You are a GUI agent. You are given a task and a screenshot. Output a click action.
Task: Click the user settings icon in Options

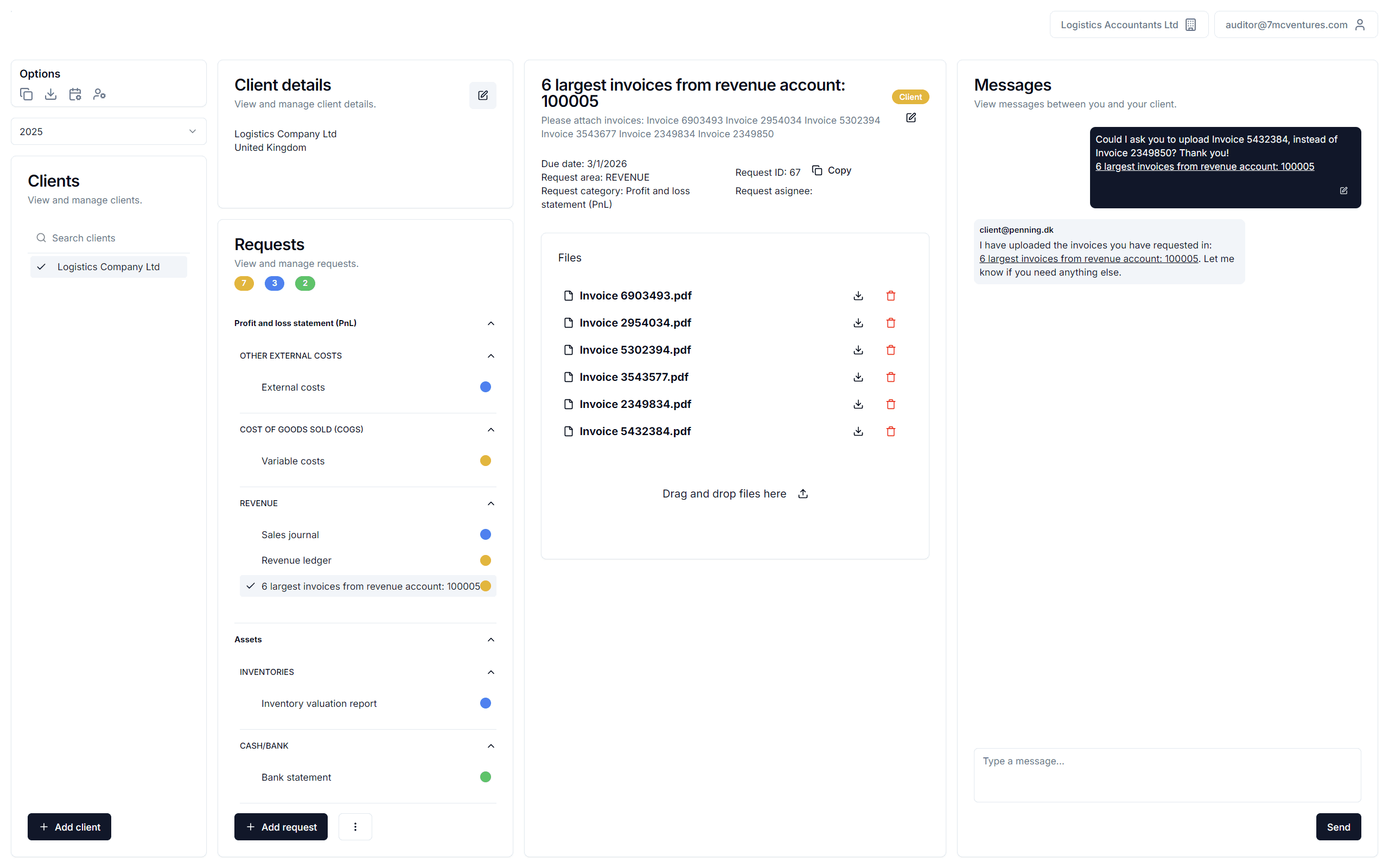100,93
